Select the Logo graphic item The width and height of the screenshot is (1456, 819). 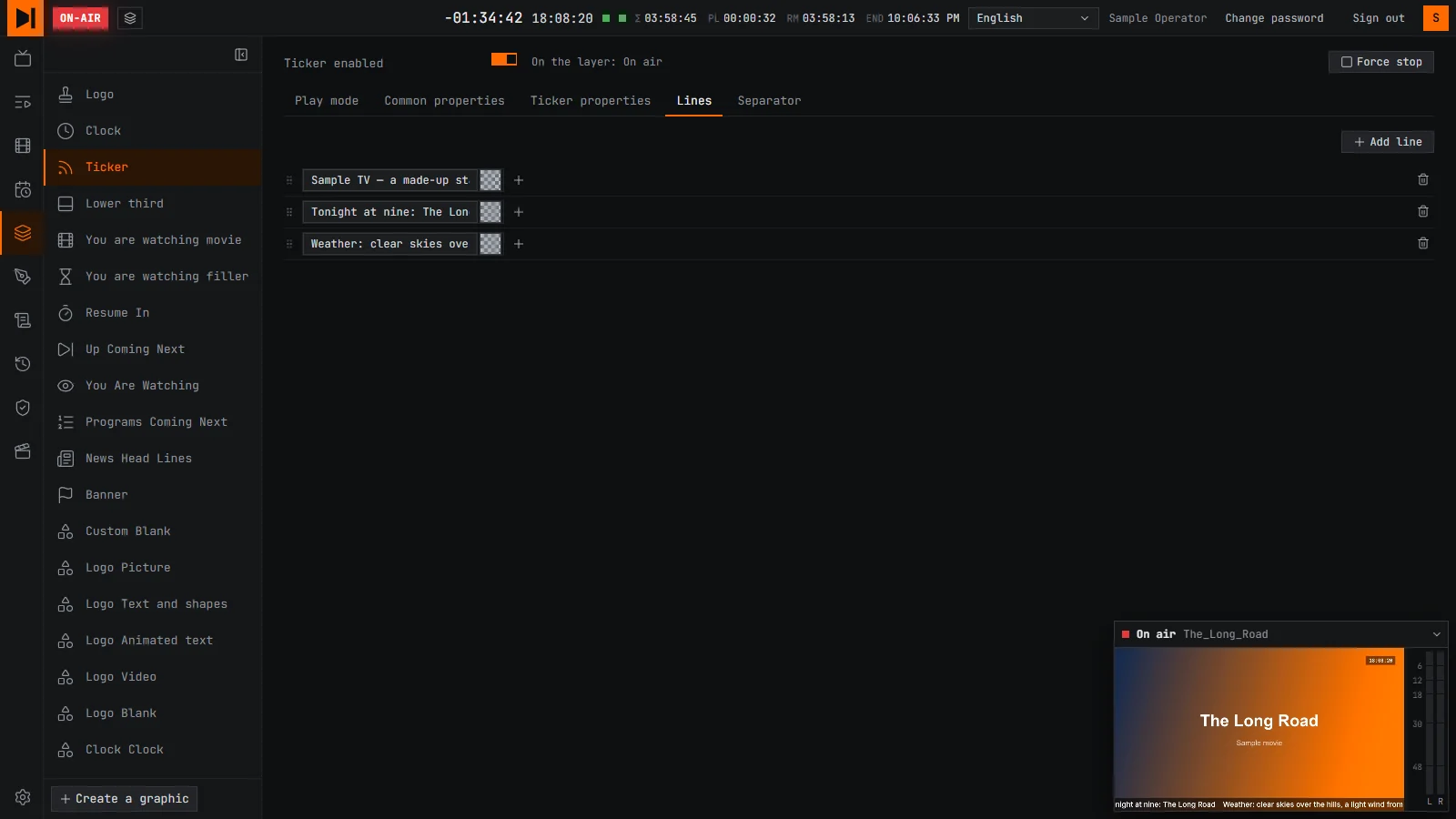pos(153,95)
